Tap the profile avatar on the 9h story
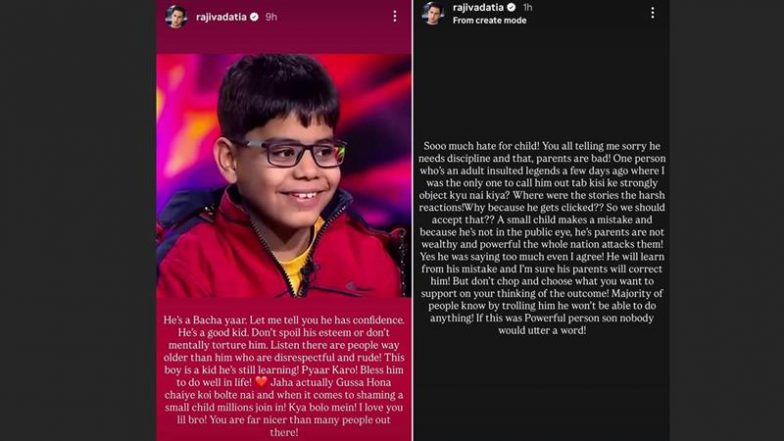 pos(176,17)
